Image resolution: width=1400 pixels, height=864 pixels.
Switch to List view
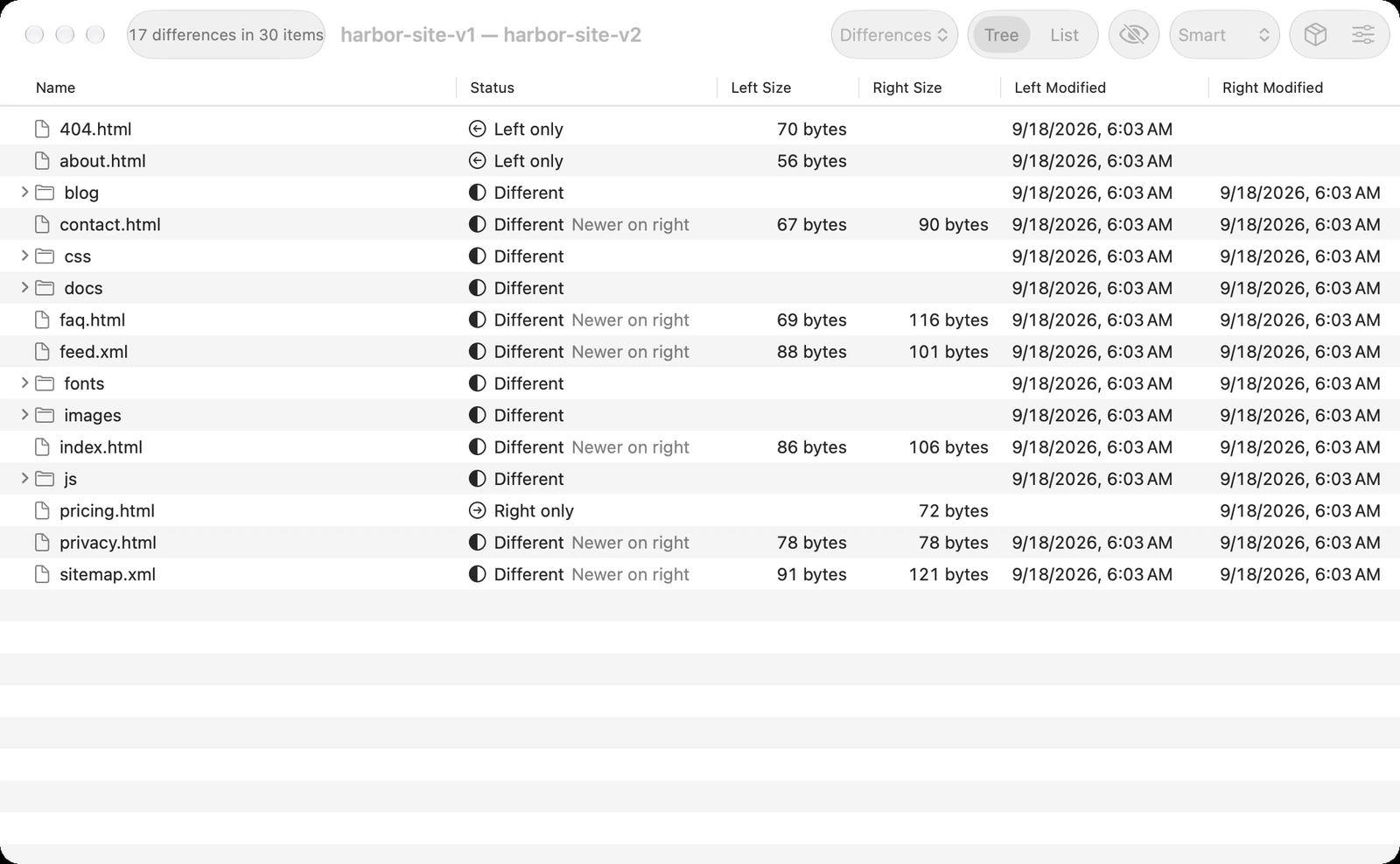tap(1064, 35)
